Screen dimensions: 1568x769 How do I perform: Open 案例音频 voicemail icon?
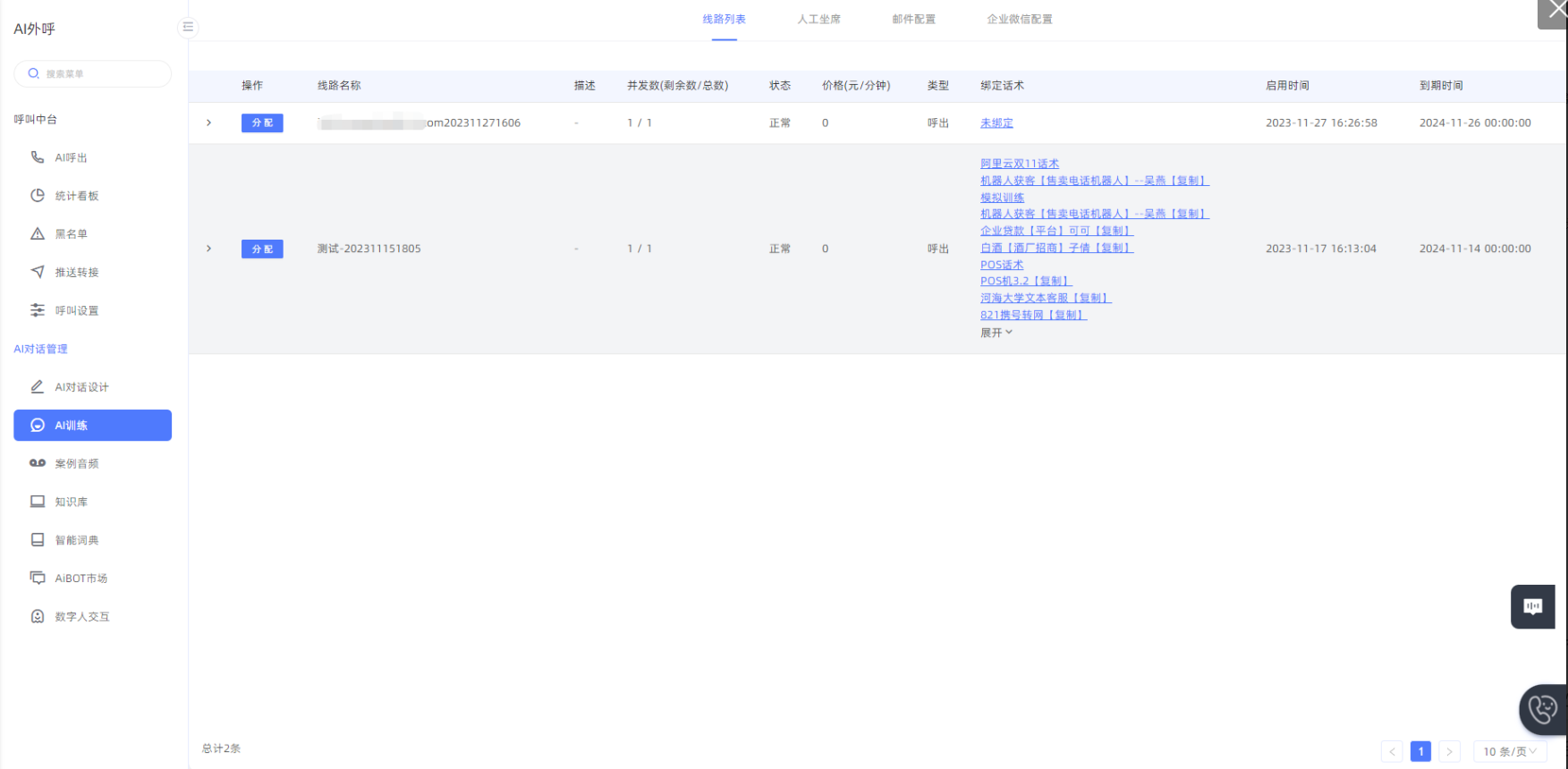tap(38, 463)
